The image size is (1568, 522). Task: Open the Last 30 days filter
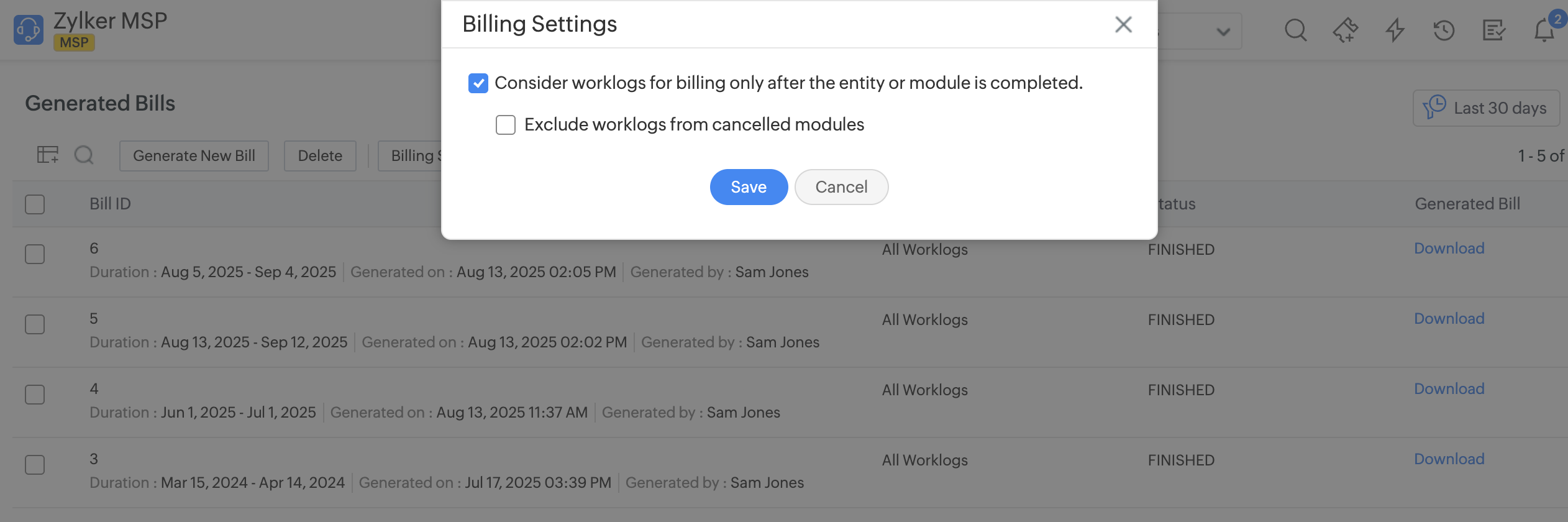(1486, 108)
